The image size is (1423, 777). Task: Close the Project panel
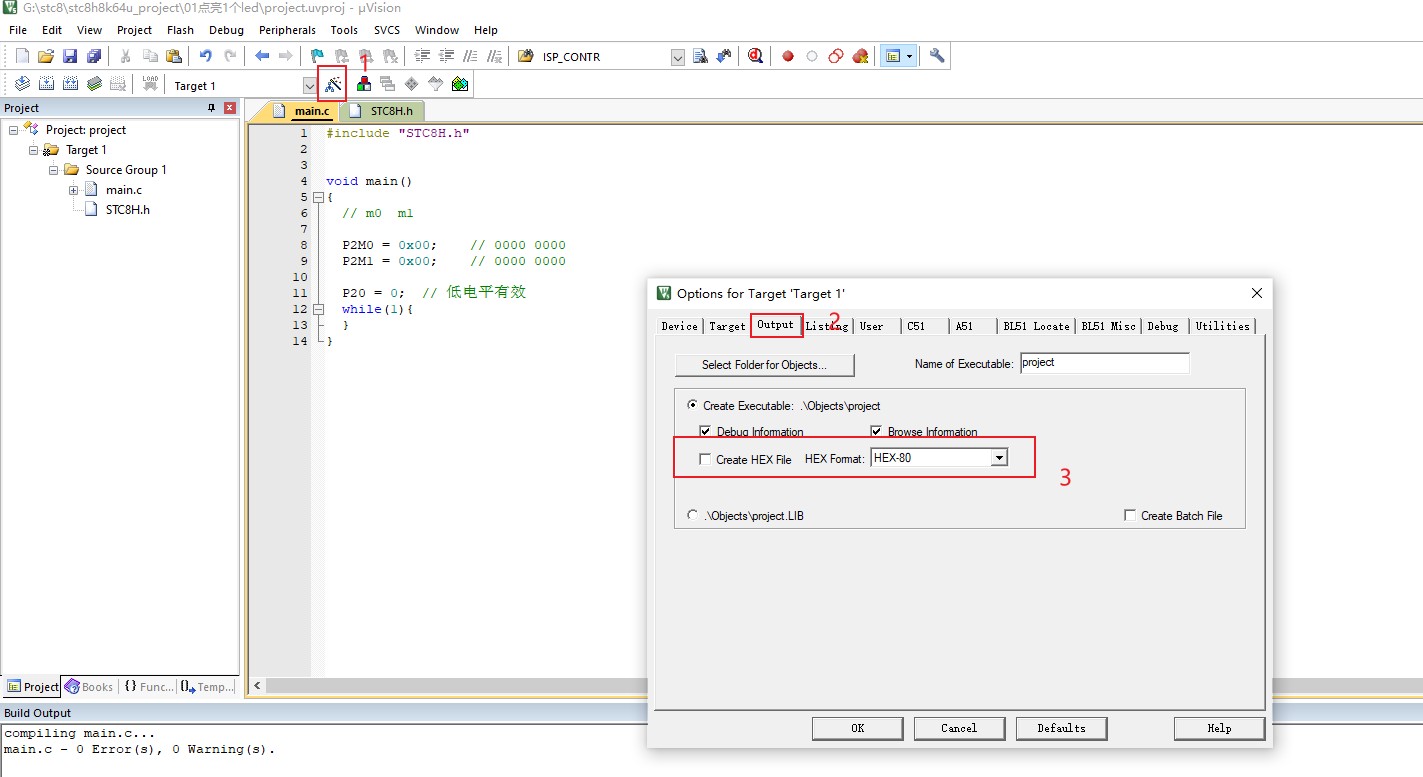tap(230, 108)
